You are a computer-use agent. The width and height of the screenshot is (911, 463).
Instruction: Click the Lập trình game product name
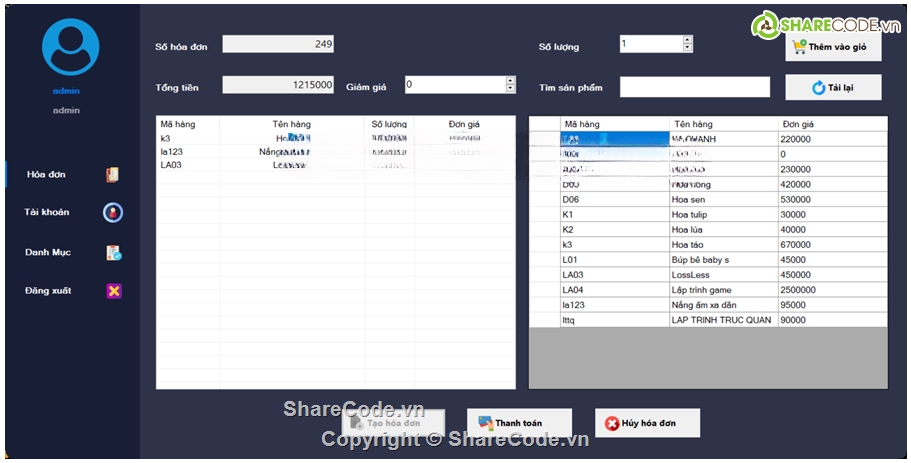[x=723, y=290]
